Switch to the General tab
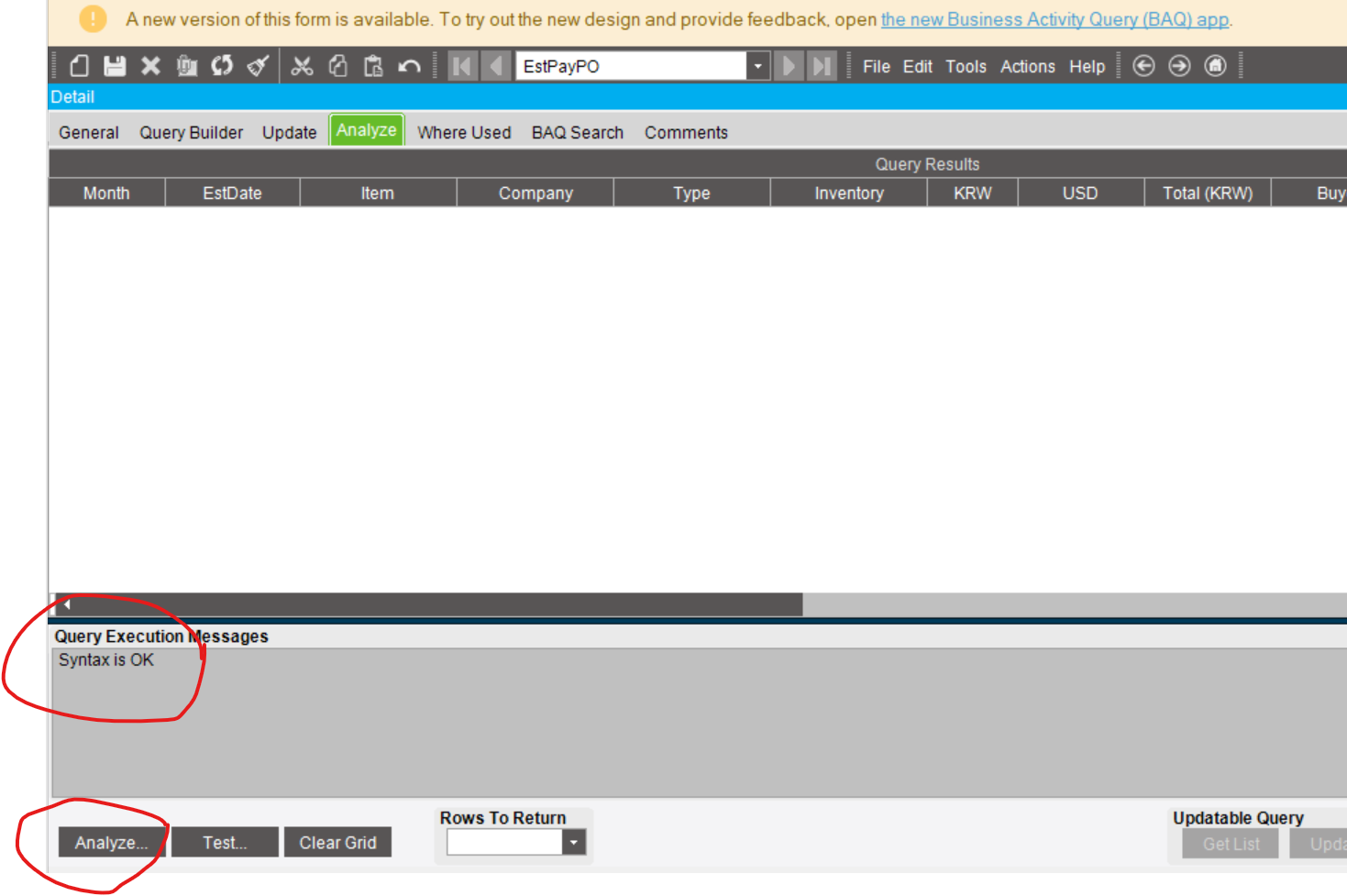 (89, 133)
